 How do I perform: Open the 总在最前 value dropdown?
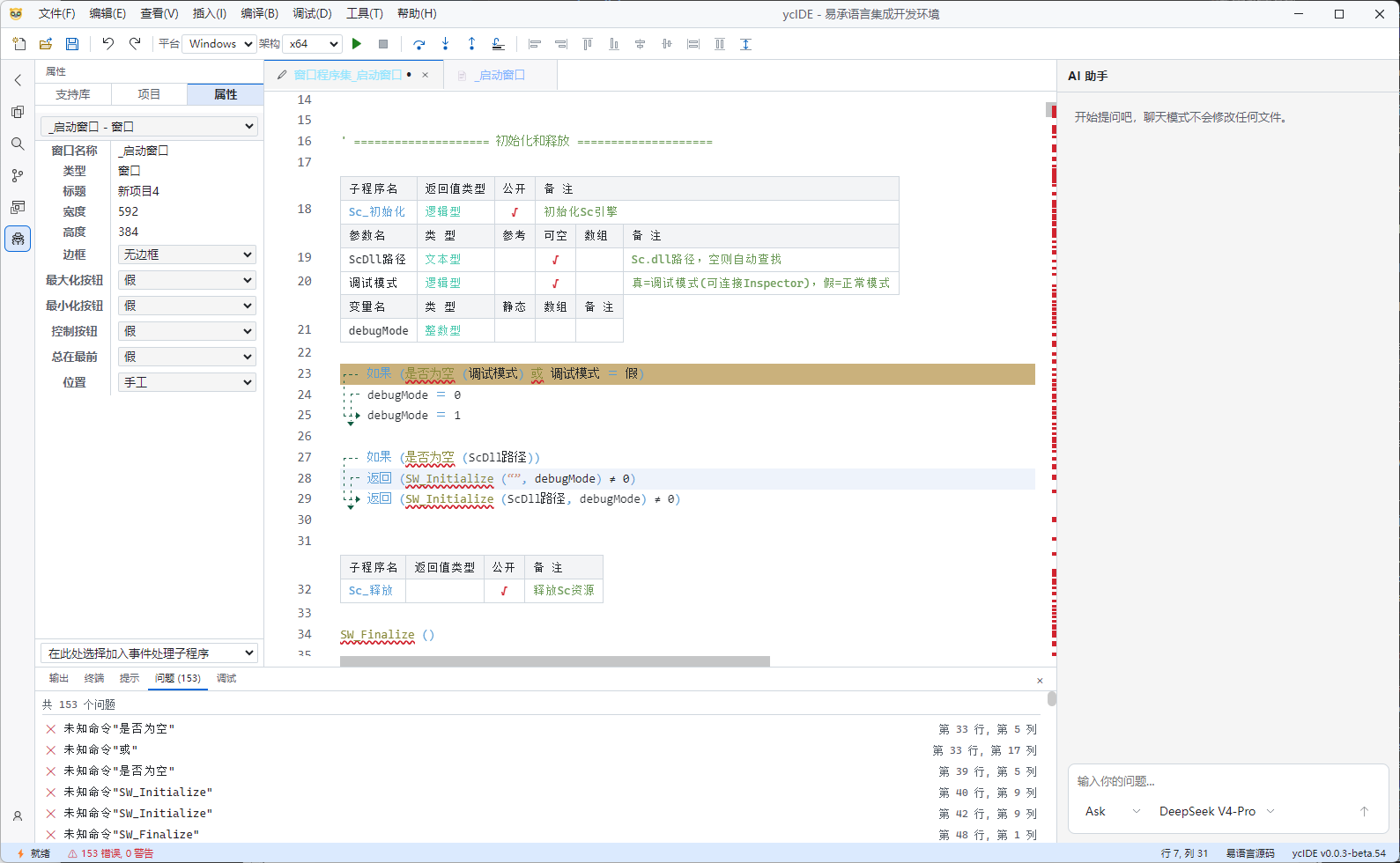coord(187,357)
